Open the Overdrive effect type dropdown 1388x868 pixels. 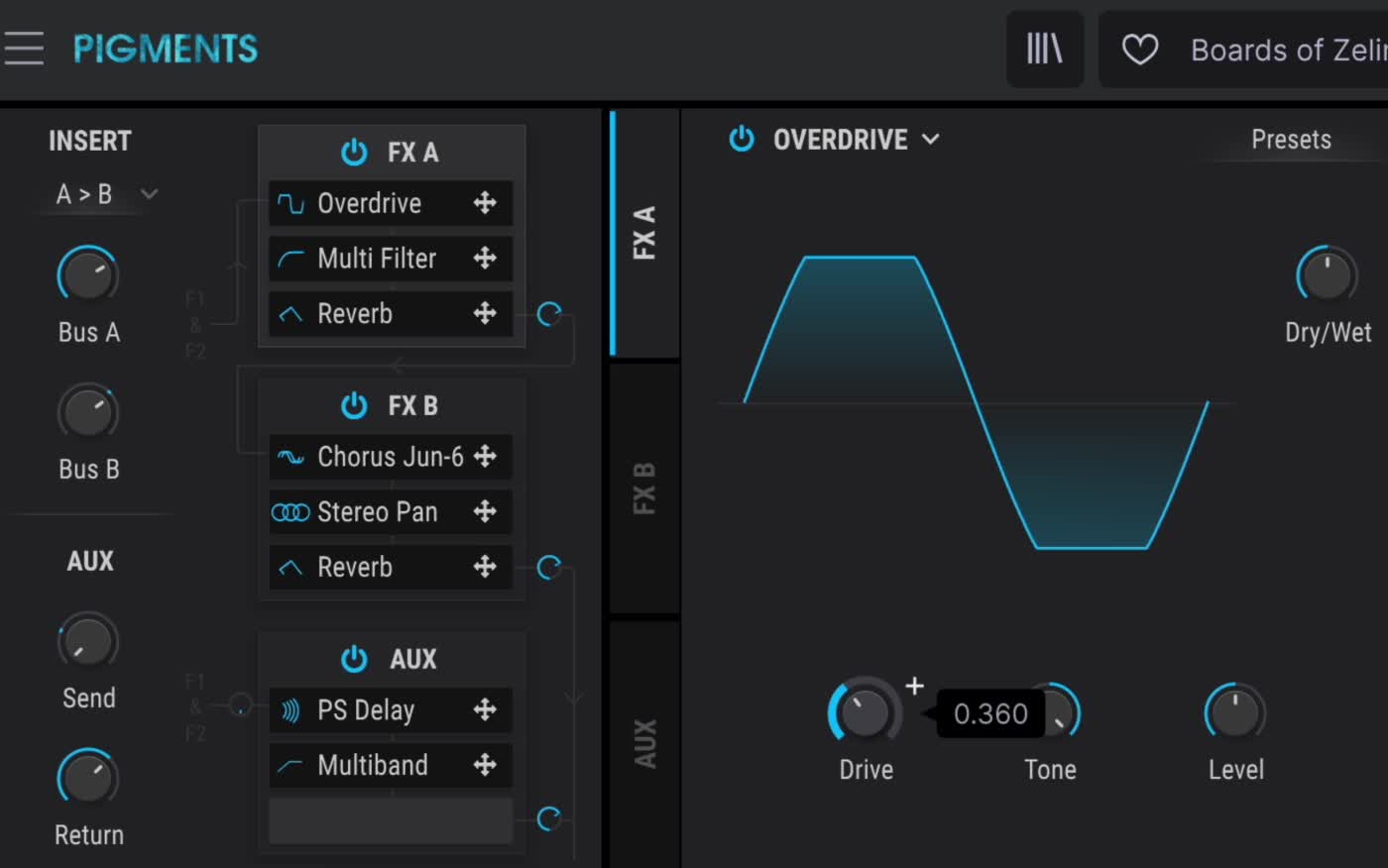[857, 140]
